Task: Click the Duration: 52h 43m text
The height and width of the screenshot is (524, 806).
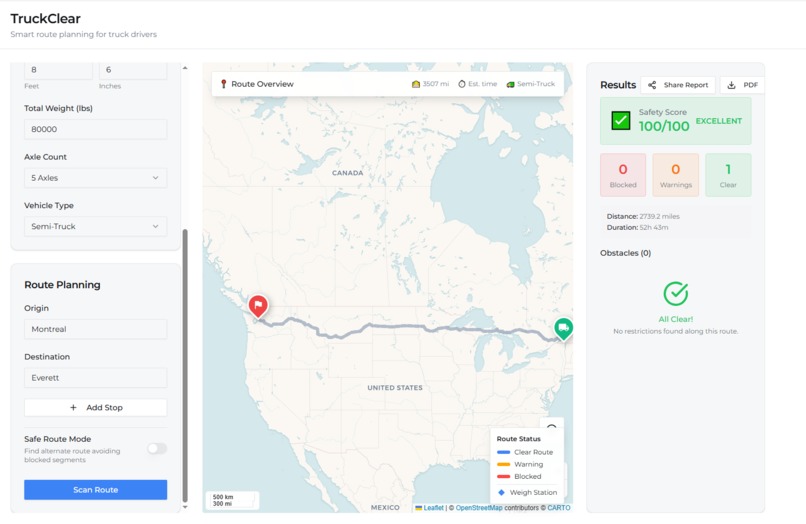Action: 637,227
